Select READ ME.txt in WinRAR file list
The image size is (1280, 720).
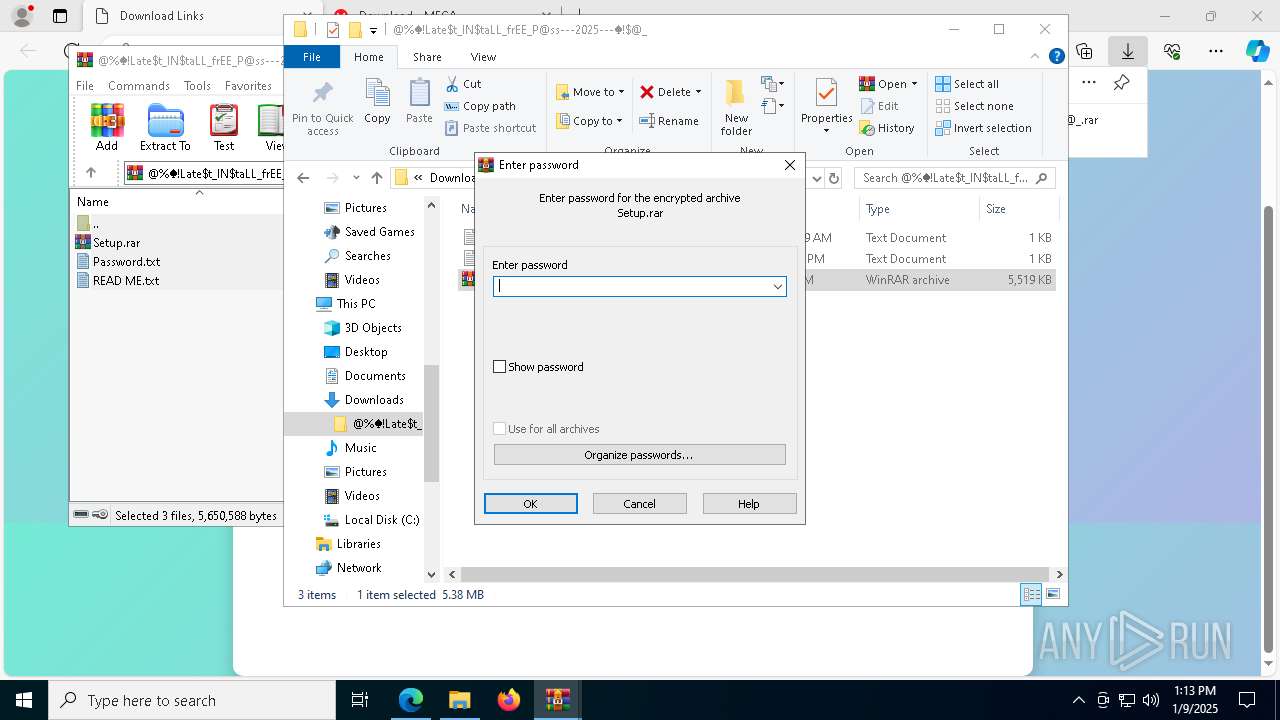[126, 280]
